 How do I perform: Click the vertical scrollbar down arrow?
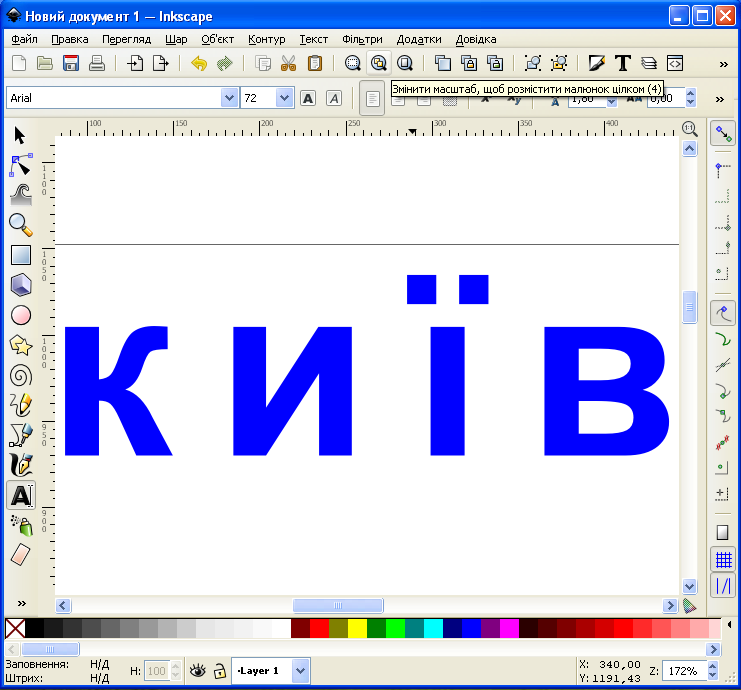689,586
